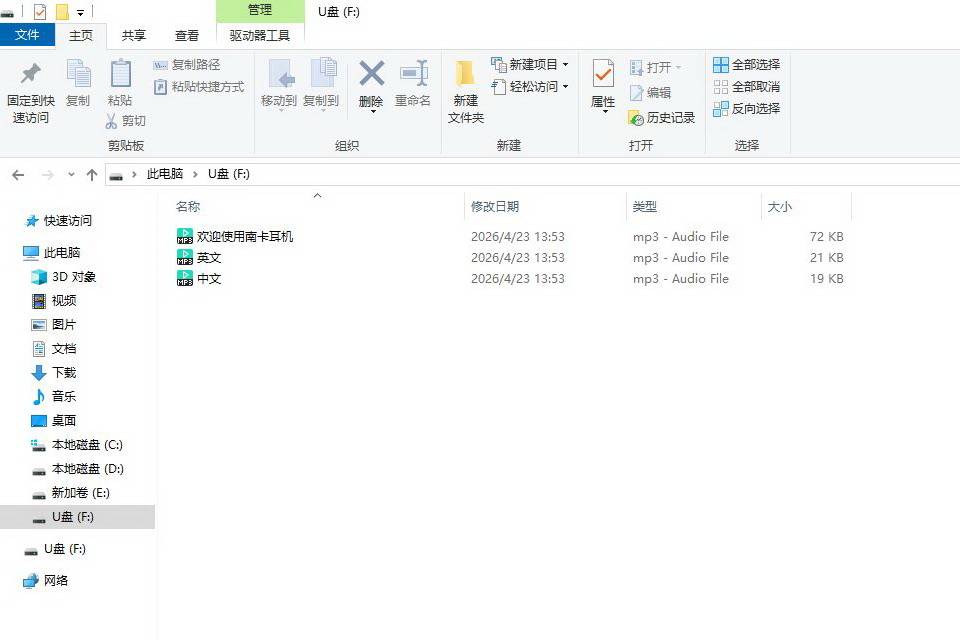Click 粘贴快捷方式 (paste shortcut)

coord(199,86)
